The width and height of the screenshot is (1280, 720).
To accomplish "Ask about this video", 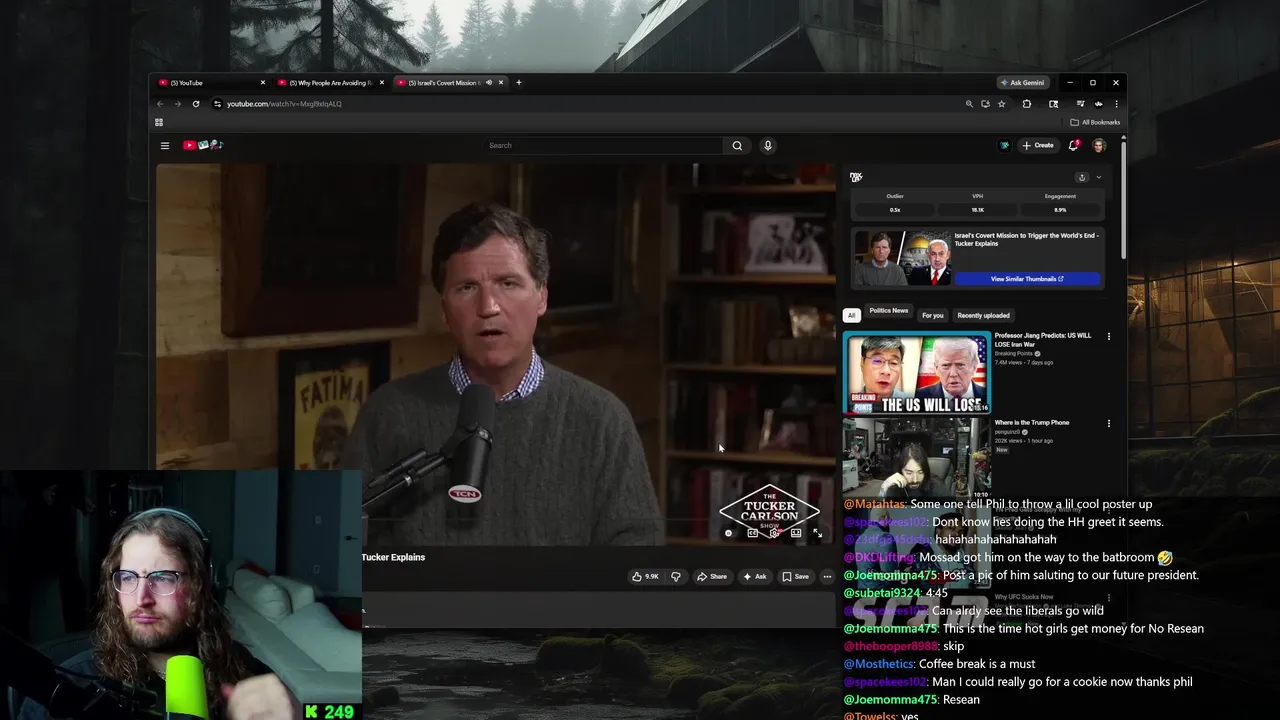I will pyautogui.click(x=755, y=576).
